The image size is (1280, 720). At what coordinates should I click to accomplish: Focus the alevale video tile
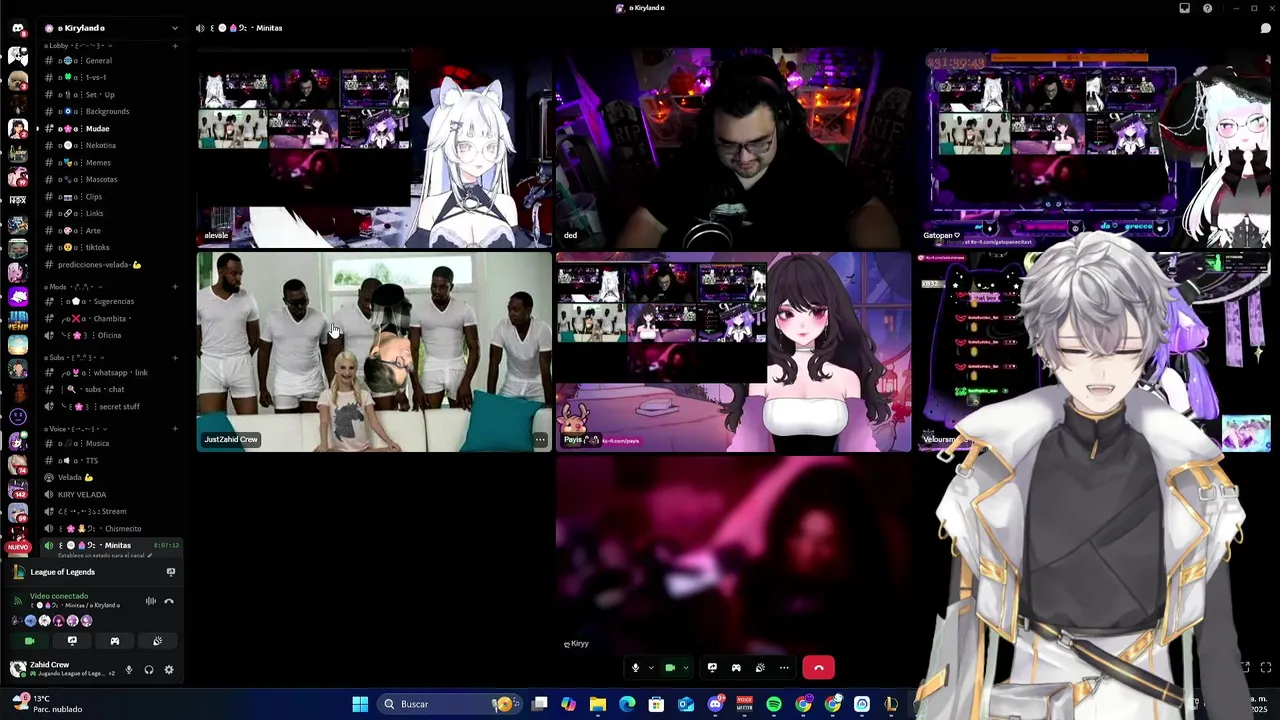pyautogui.click(x=374, y=148)
